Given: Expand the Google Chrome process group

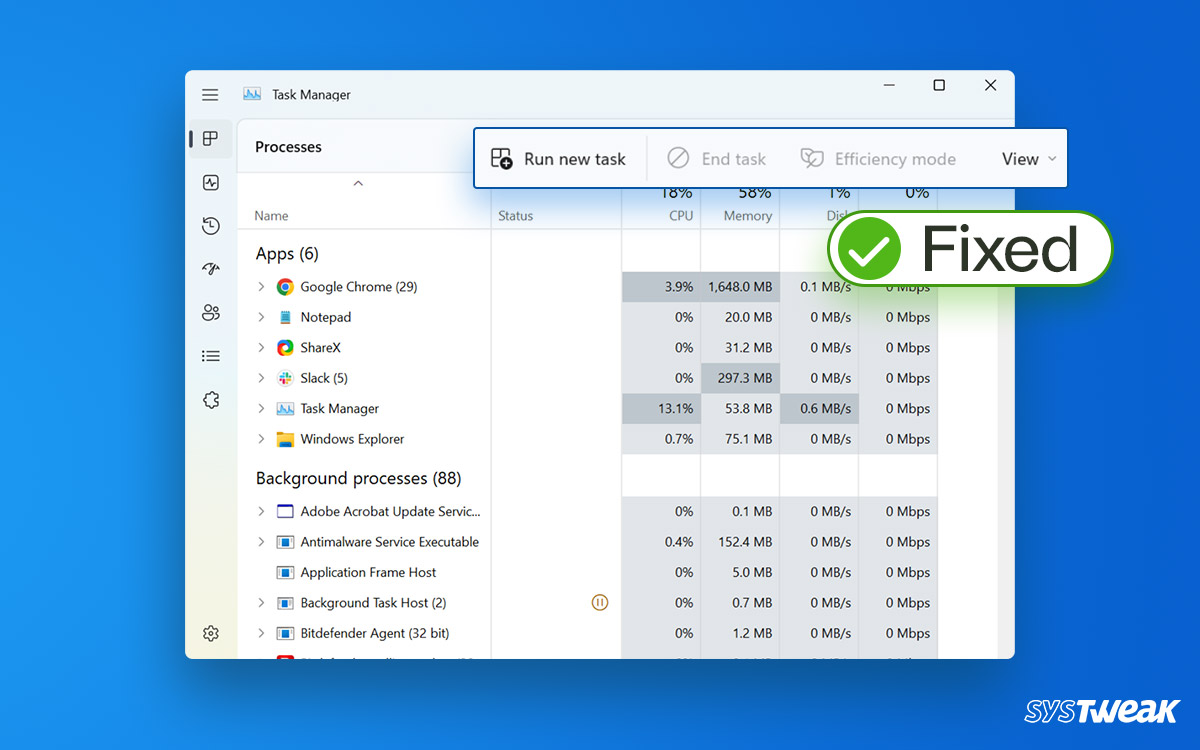Looking at the screenshot, I should [261, 287].
